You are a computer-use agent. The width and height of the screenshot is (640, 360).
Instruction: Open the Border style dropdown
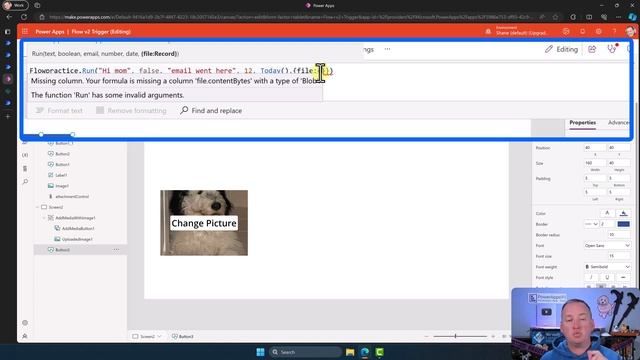591,224
